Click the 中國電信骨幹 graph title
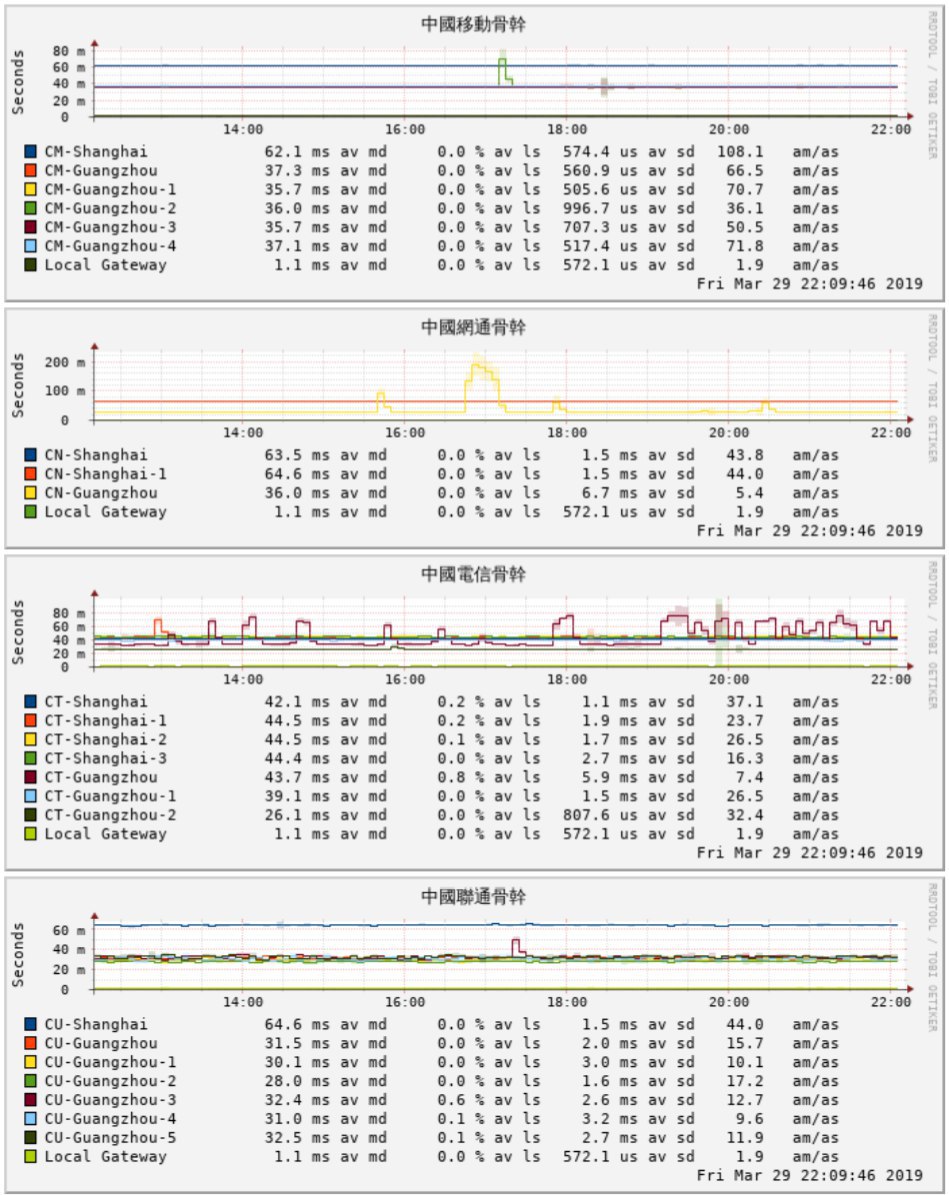Screen dimensions: 949x1195 (473, 574)
